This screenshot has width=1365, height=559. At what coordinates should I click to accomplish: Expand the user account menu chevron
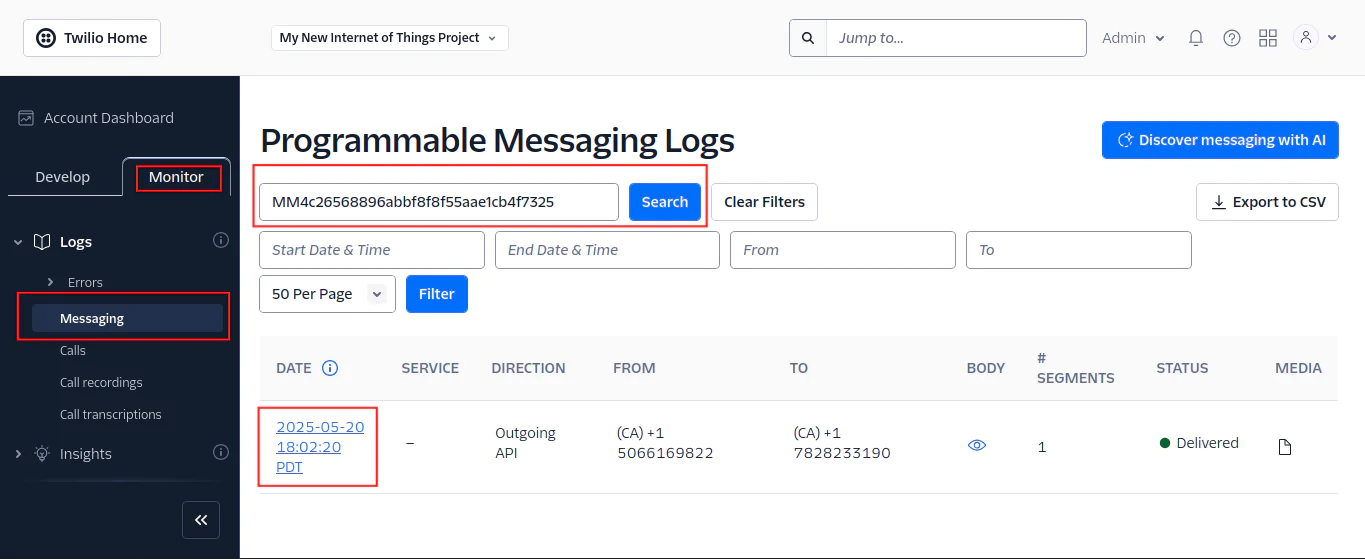pyautogui.click(x=1332, y=38)
